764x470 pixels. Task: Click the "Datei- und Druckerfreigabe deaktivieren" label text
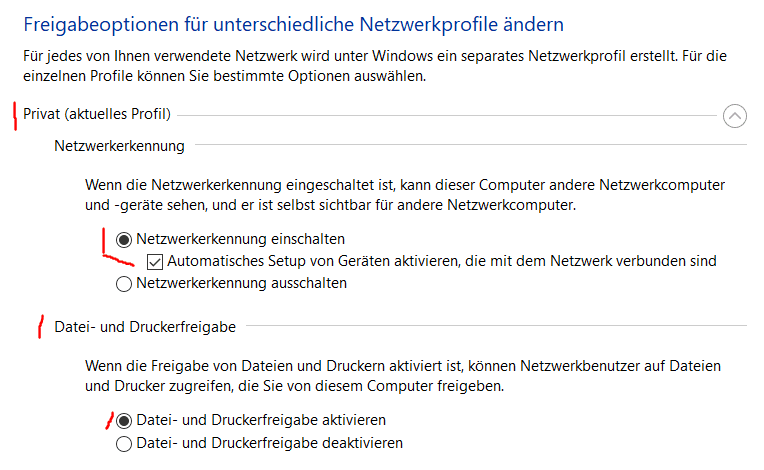269,443
